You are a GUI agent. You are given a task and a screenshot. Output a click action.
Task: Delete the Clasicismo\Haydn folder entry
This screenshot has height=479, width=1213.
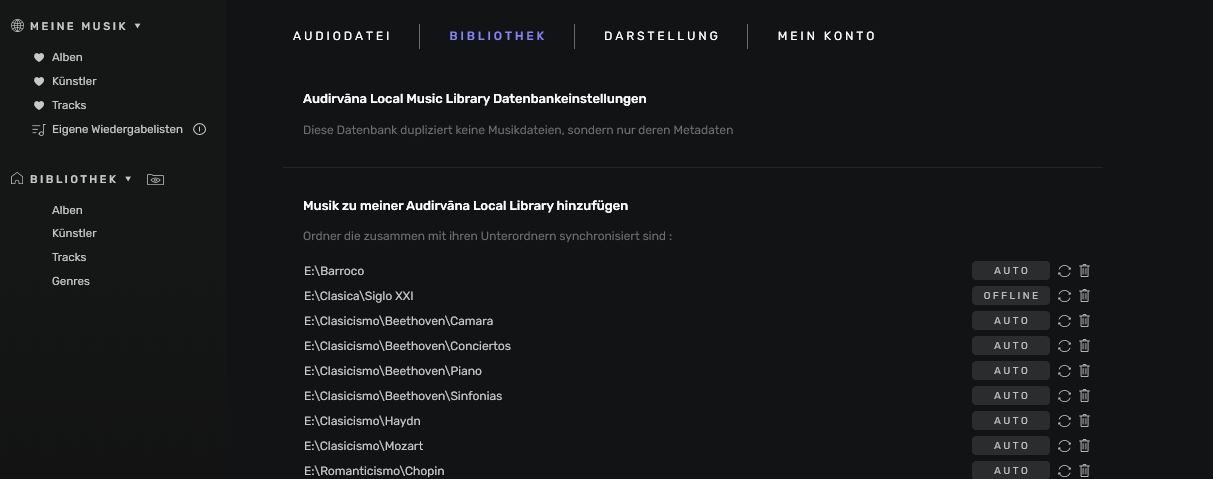[1084, 421]
